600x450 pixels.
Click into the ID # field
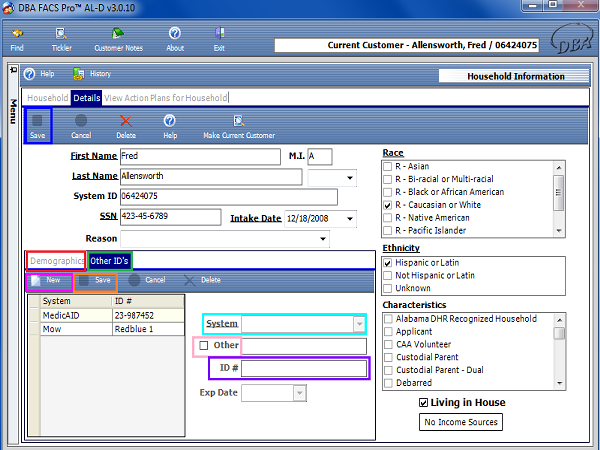click(304, 368)
